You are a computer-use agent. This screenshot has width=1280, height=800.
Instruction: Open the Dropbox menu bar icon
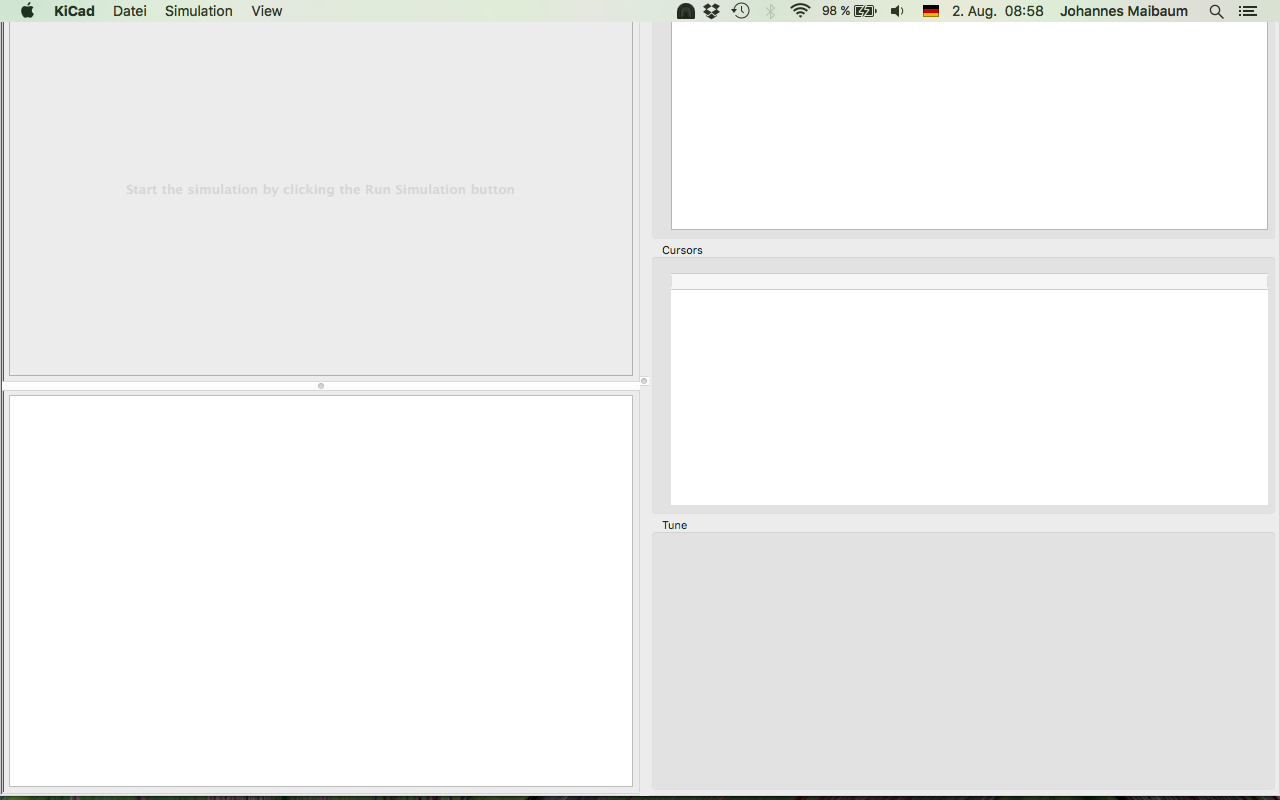[712, 11]
